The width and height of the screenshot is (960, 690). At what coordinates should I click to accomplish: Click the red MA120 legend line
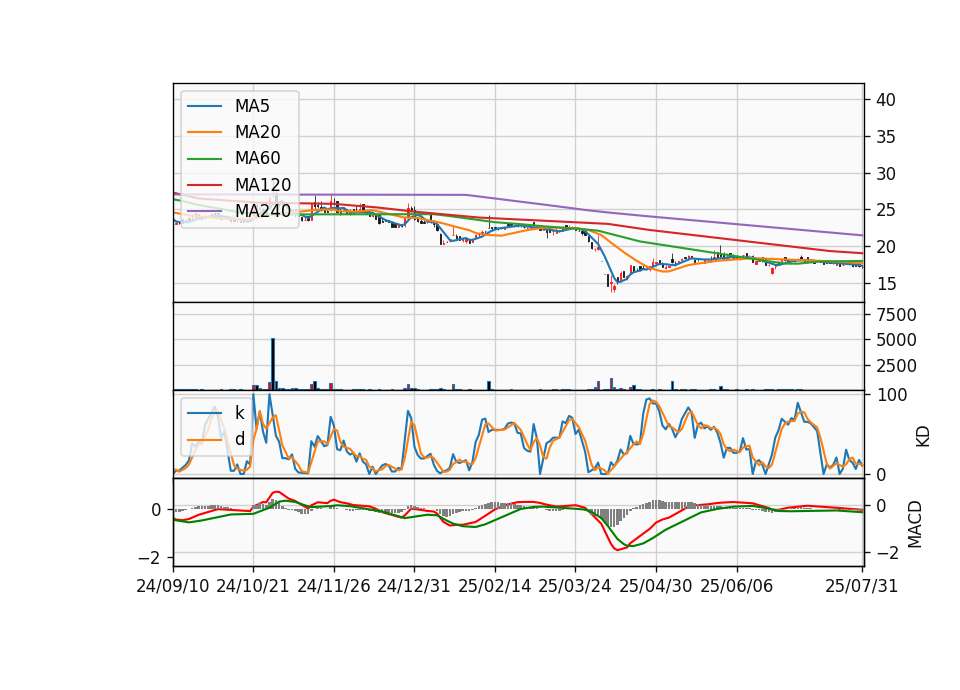tap(204, 186)
